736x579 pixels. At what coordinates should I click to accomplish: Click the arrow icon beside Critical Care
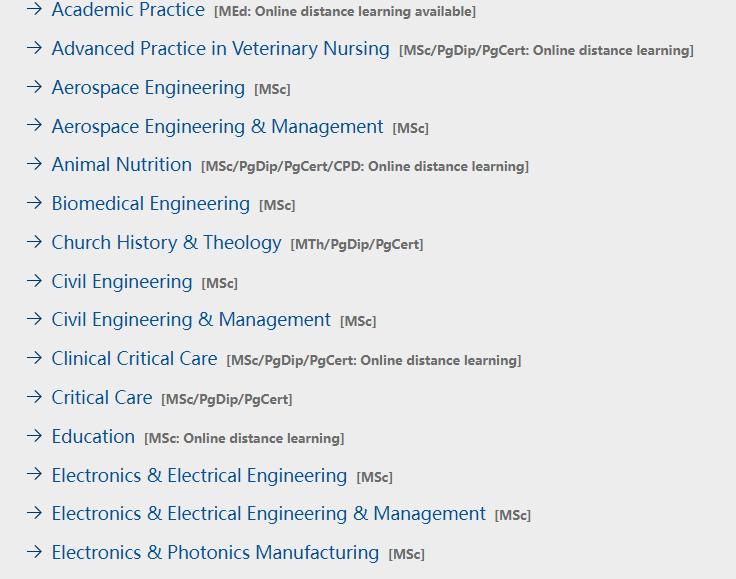point(34,396)
